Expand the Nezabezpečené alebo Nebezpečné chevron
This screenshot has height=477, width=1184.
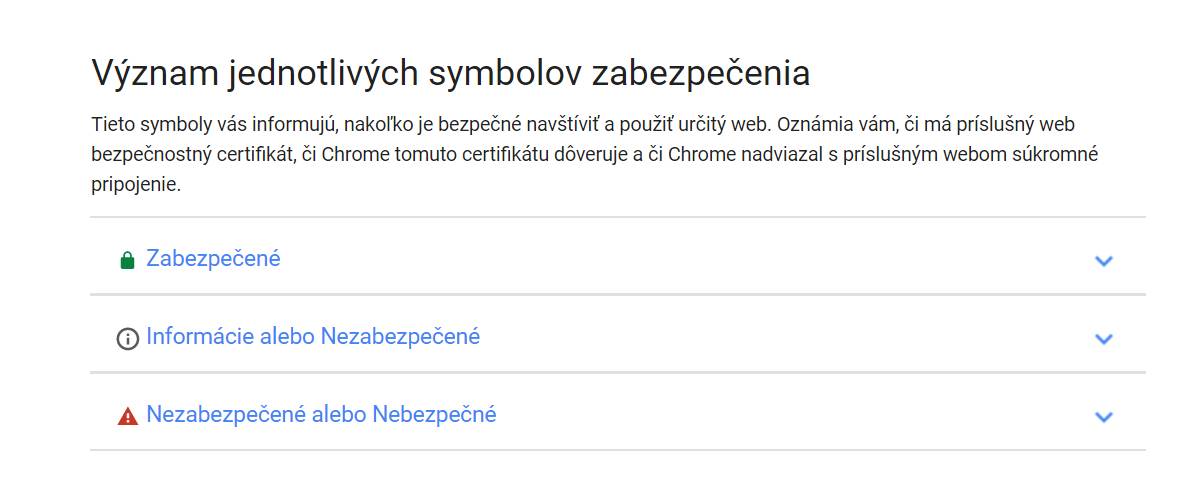[x=1104, y=417]
